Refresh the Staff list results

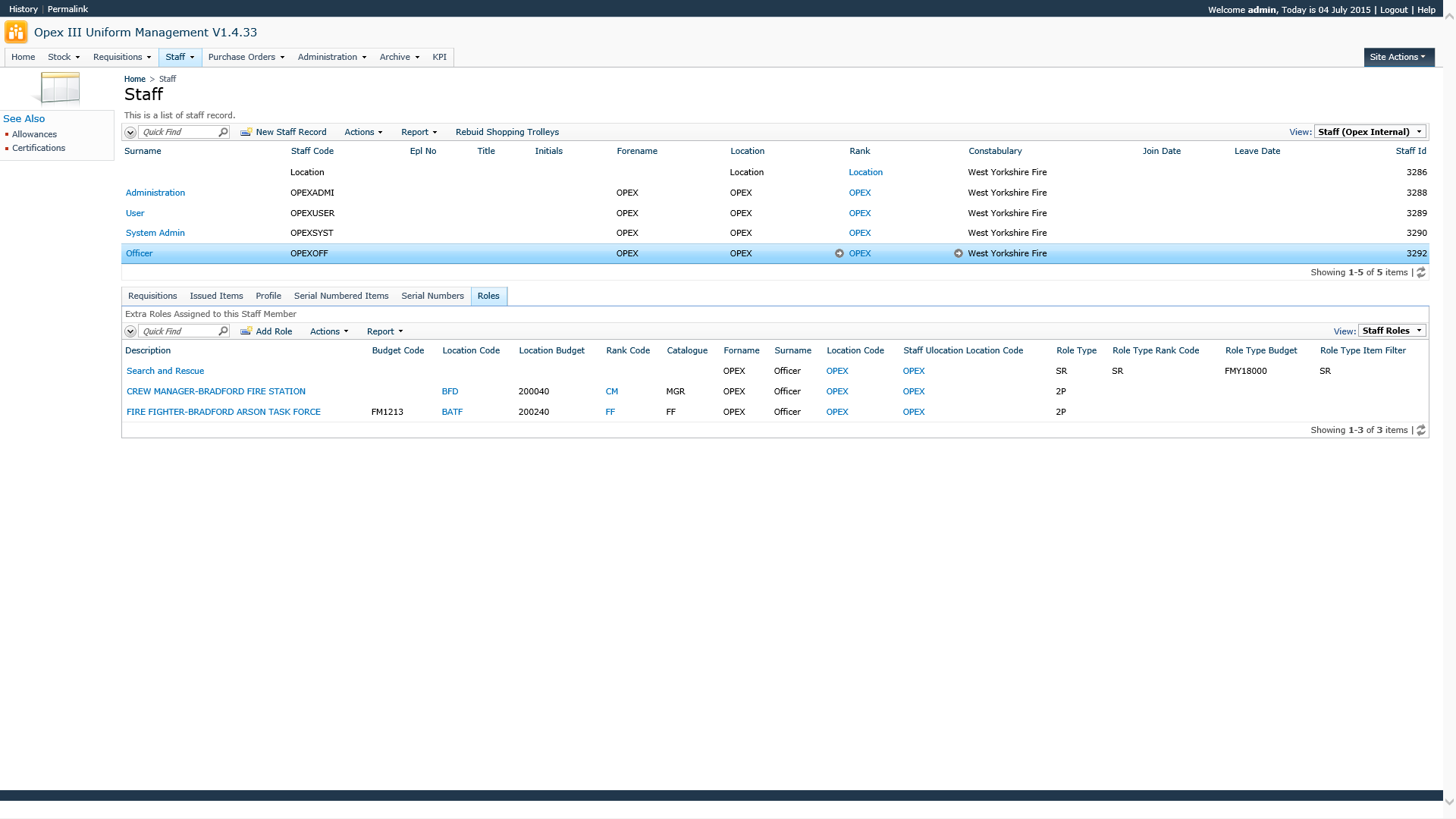click(1421, 272)
